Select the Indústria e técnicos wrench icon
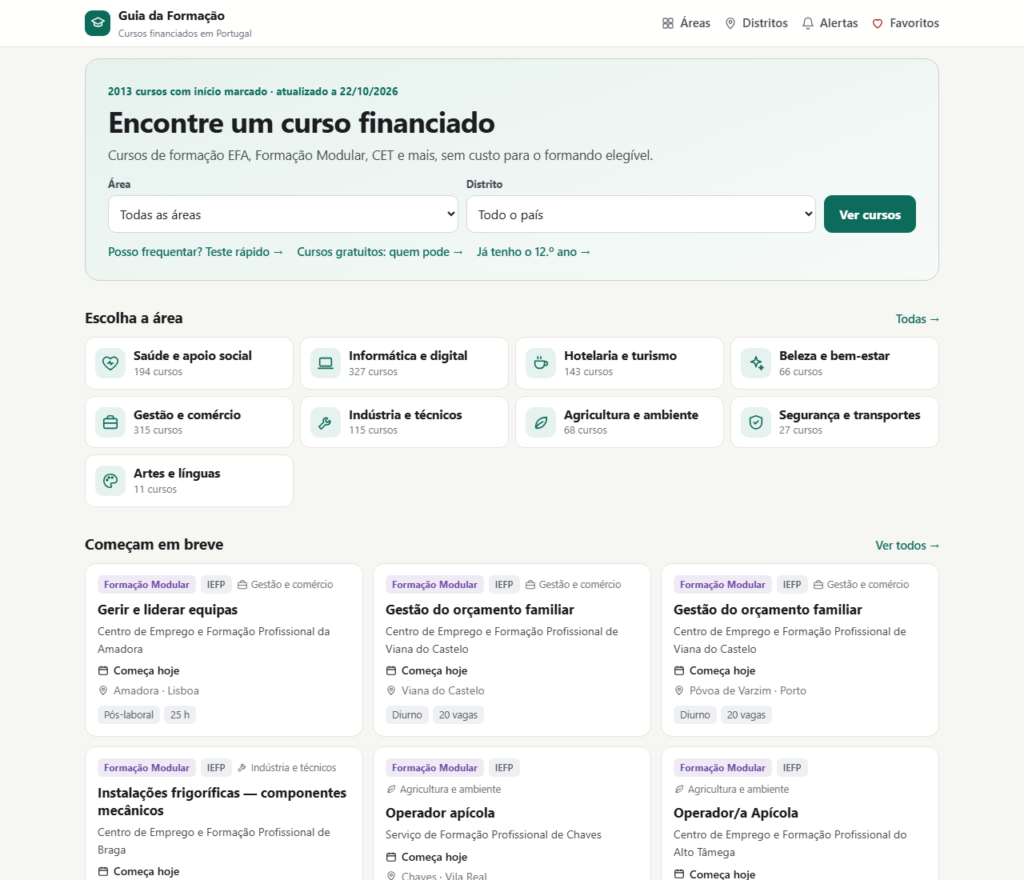 pyautogui.click(x=325, y=422)
